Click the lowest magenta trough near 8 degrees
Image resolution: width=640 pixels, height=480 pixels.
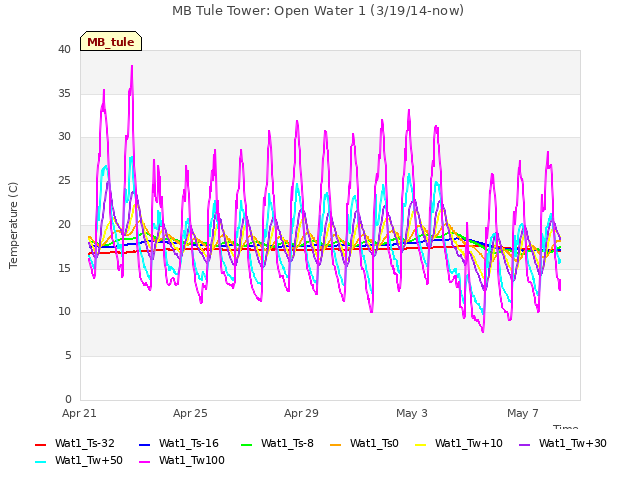click(x=483, y=331)
